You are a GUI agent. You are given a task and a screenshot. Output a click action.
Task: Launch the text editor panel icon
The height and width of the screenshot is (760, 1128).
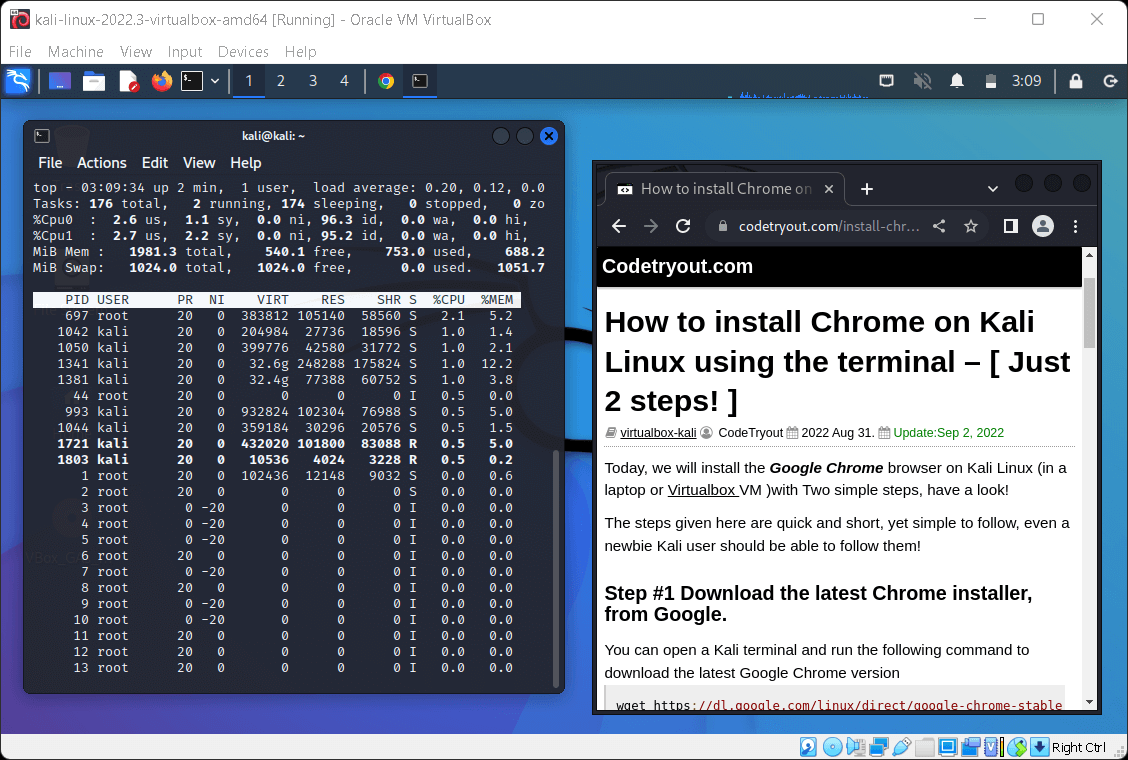129,81
